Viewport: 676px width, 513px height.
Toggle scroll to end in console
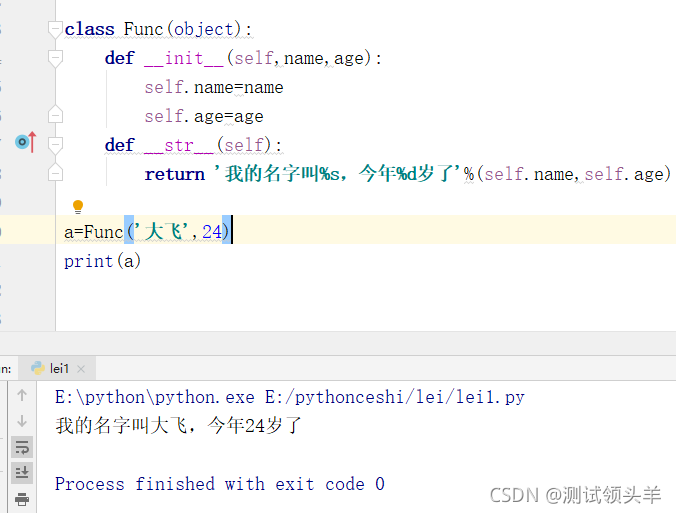(22, 472)
